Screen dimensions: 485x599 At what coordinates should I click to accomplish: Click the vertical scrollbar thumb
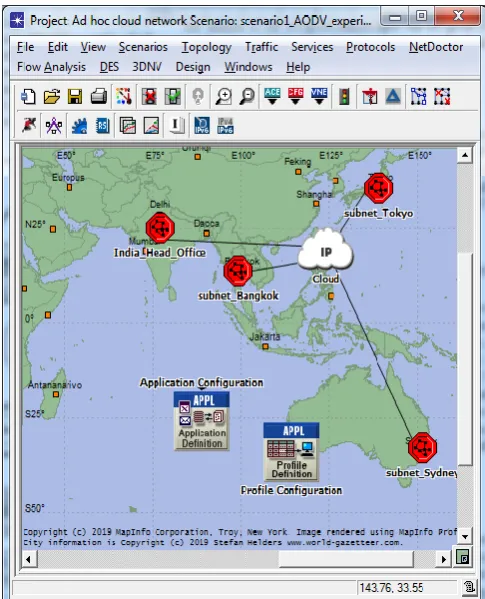pyautogui.click(x=465, y=359)
